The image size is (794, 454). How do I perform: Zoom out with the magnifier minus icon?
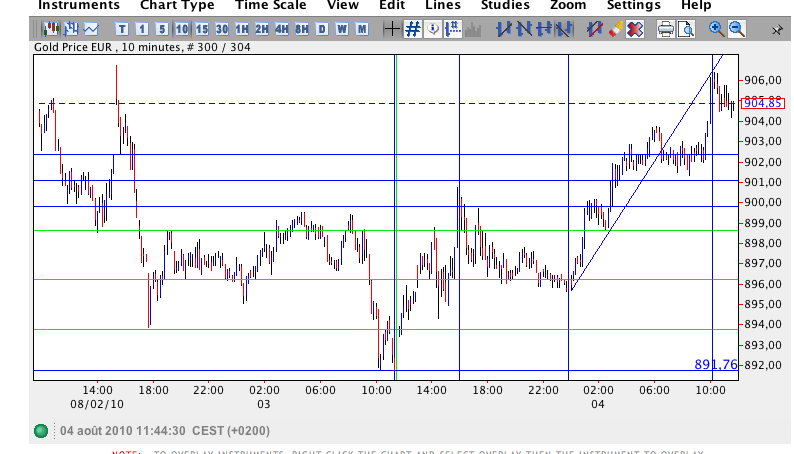pos(737,29)
